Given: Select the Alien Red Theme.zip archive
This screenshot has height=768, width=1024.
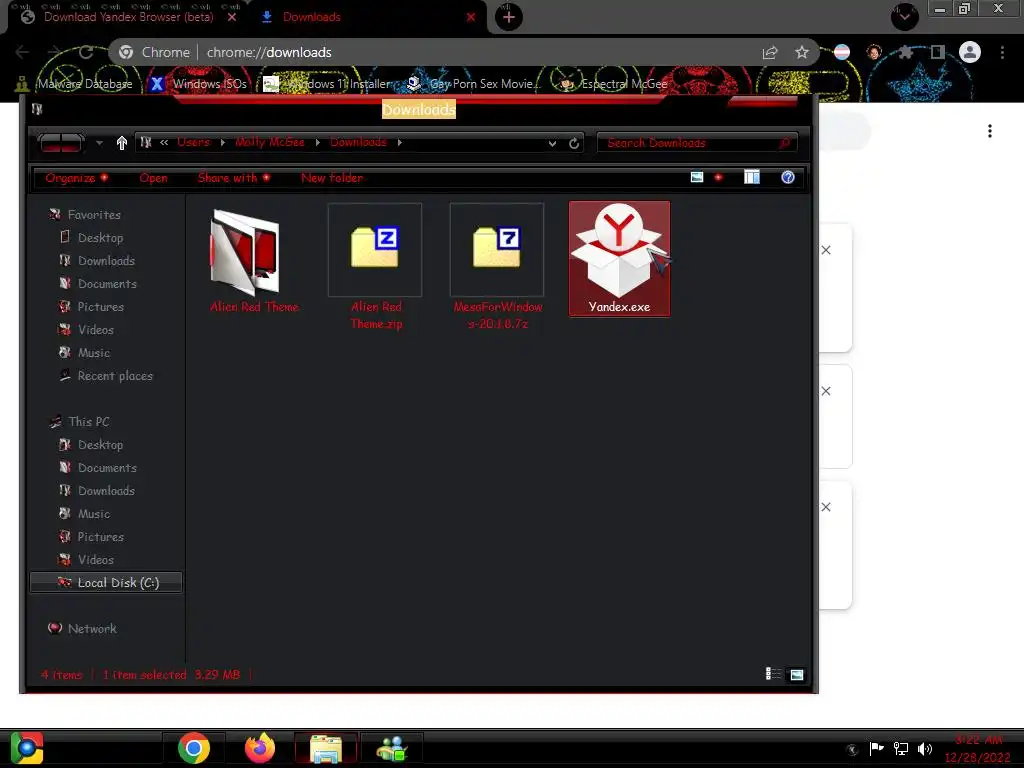Looking at the screenshot, I should pos(376,266).
